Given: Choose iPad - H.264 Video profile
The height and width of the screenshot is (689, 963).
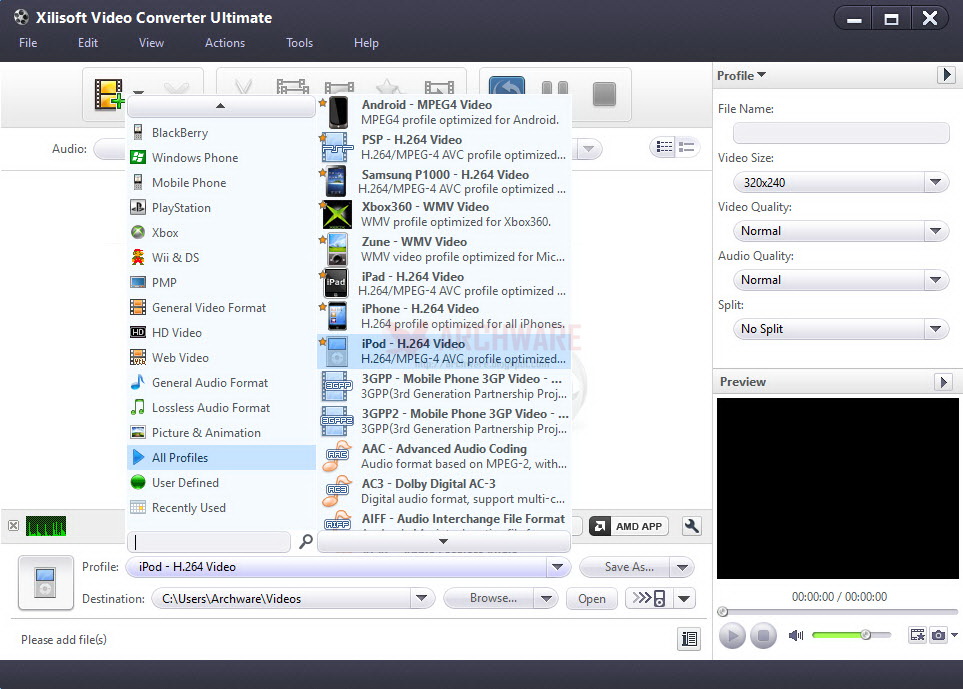Looking at the screenshot, I should pos(444,284).
